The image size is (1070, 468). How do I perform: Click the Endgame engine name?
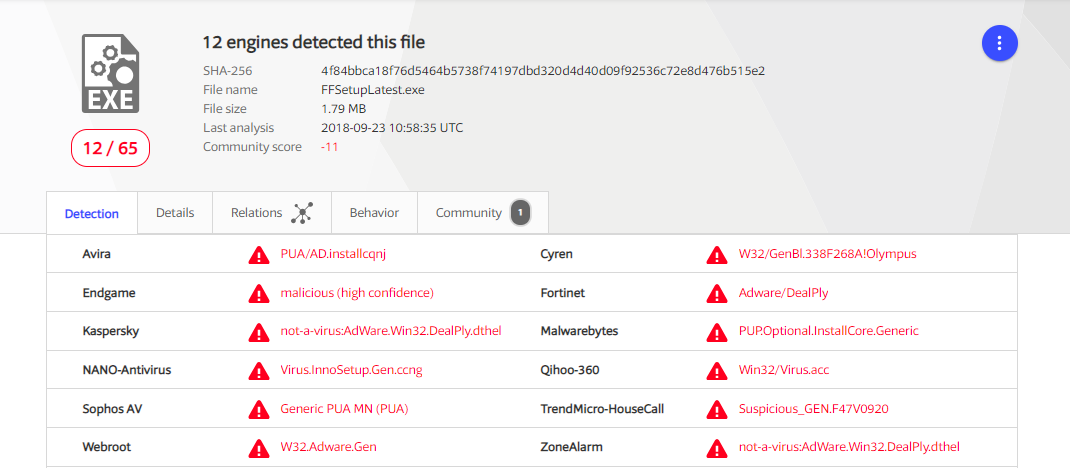[109, 293]
